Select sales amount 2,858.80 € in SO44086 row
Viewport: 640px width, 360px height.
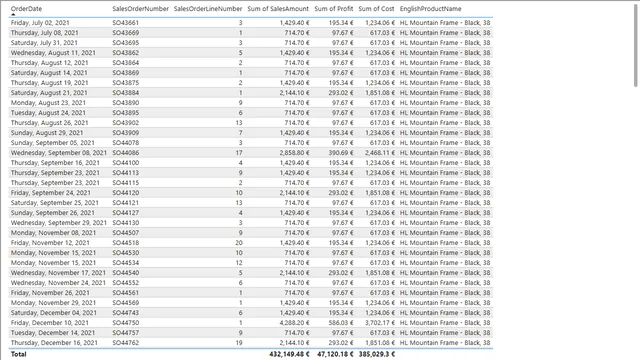coord(294,153)
